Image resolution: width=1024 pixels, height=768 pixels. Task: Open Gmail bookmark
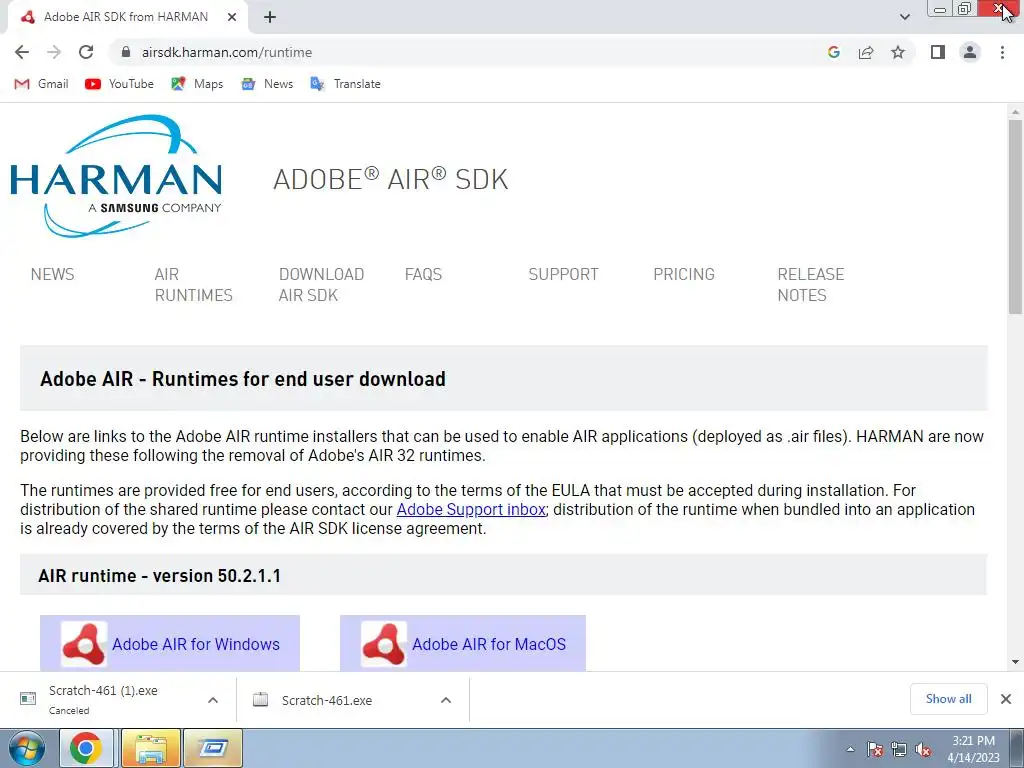point(42,84)
